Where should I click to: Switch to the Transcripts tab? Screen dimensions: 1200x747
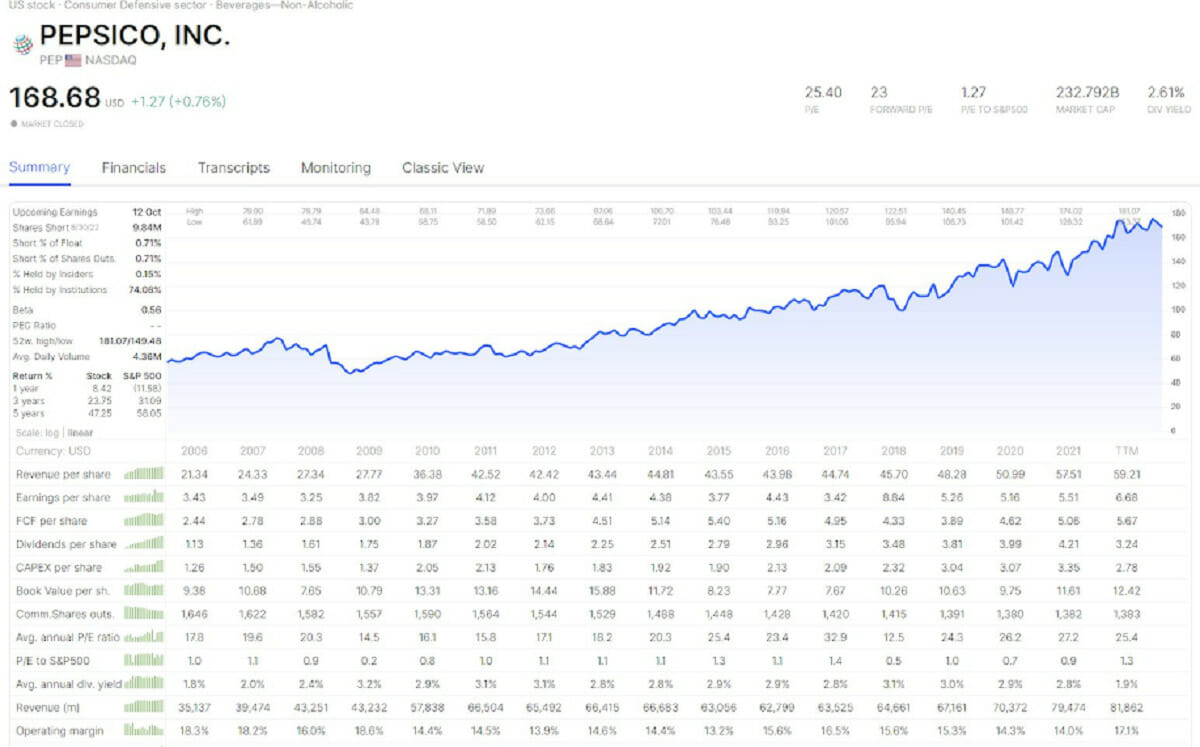point(233,168)
